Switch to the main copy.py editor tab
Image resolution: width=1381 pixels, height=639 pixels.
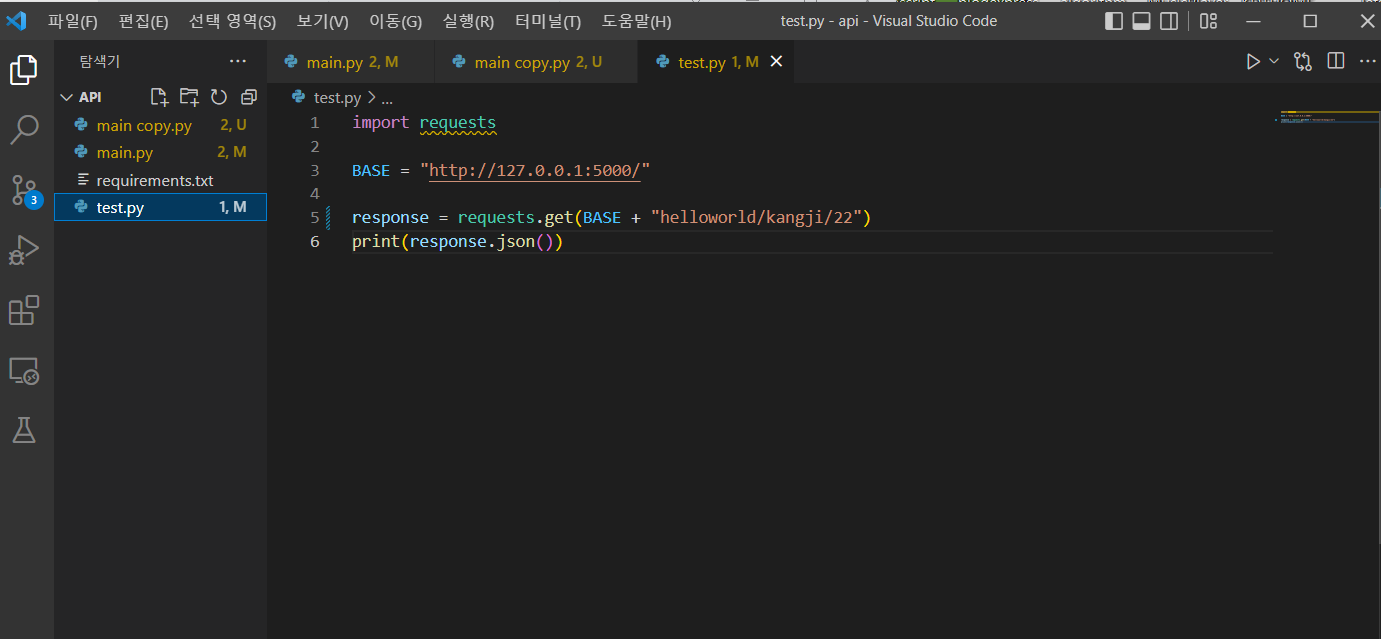(536, 62)
